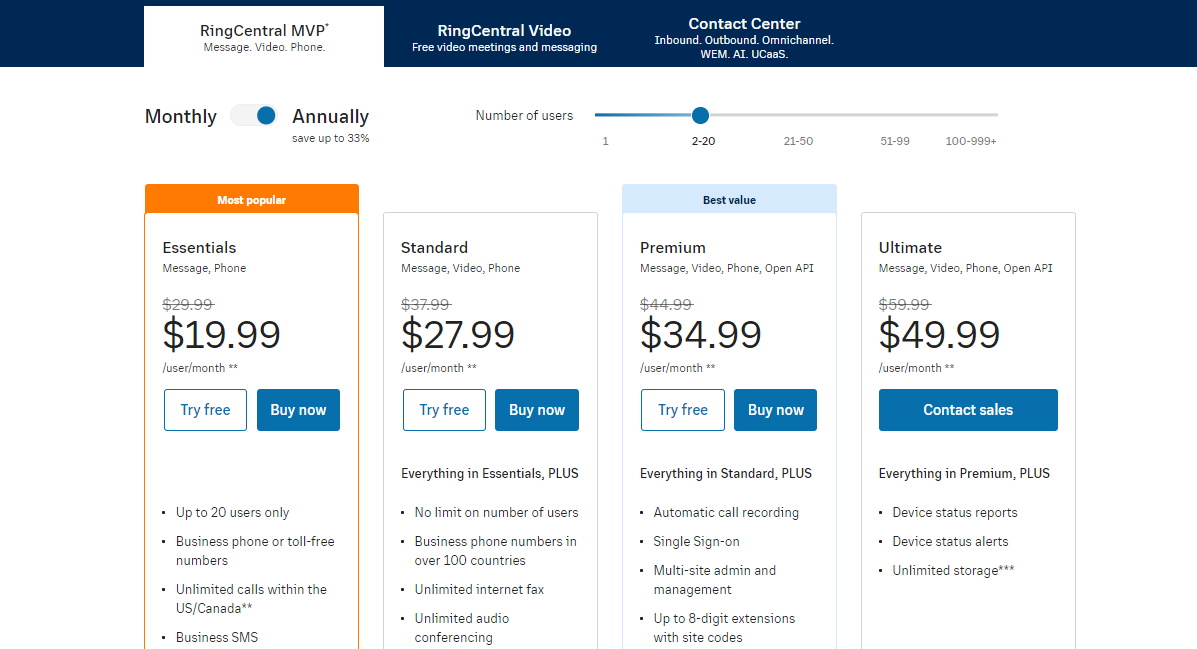The image size is (1197, 649).
Task: Click the crossed-out $59.99 price
Action: pos(905,305)
